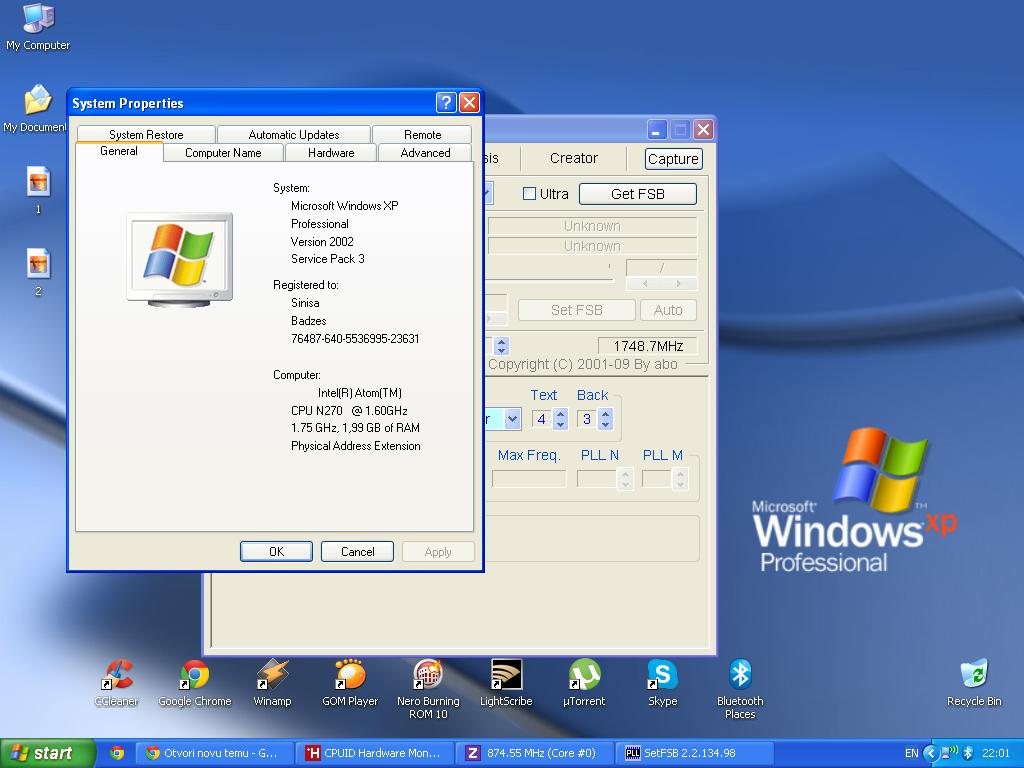Switch to the Advanced tab
This screenshot has height=768, width=1024.
[x=425, y=153]
